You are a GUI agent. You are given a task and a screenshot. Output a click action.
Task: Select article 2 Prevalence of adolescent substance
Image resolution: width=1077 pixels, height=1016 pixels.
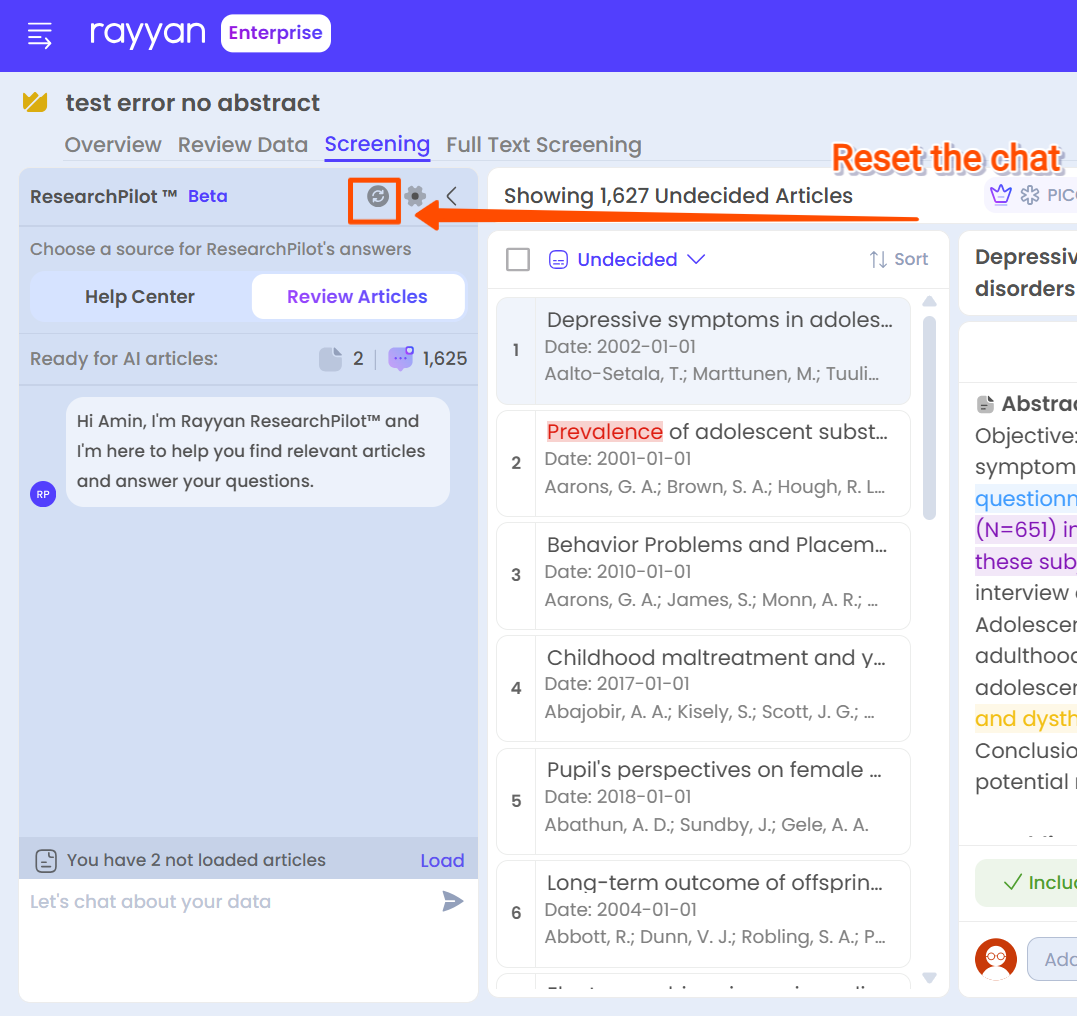pos(703,463)
